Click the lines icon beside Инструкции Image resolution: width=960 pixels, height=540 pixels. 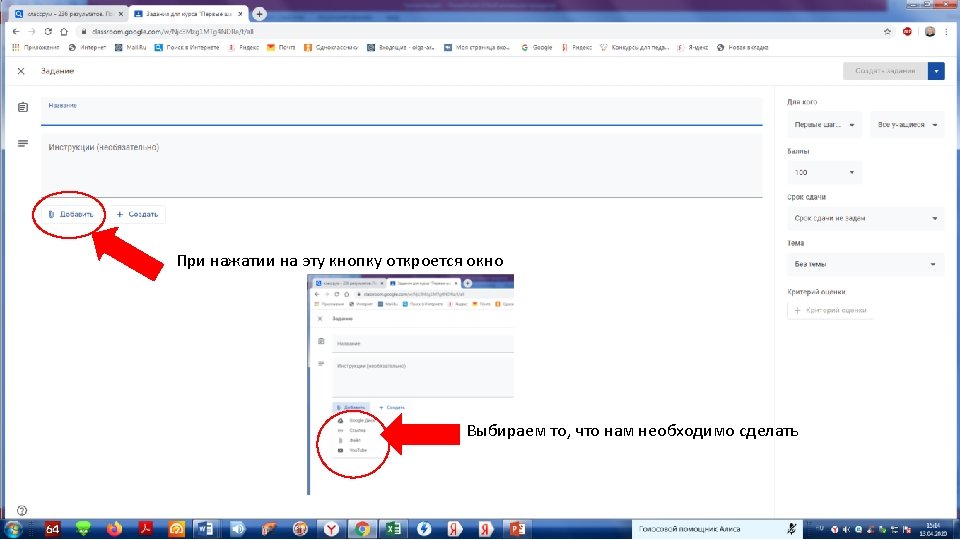(23, 143)
